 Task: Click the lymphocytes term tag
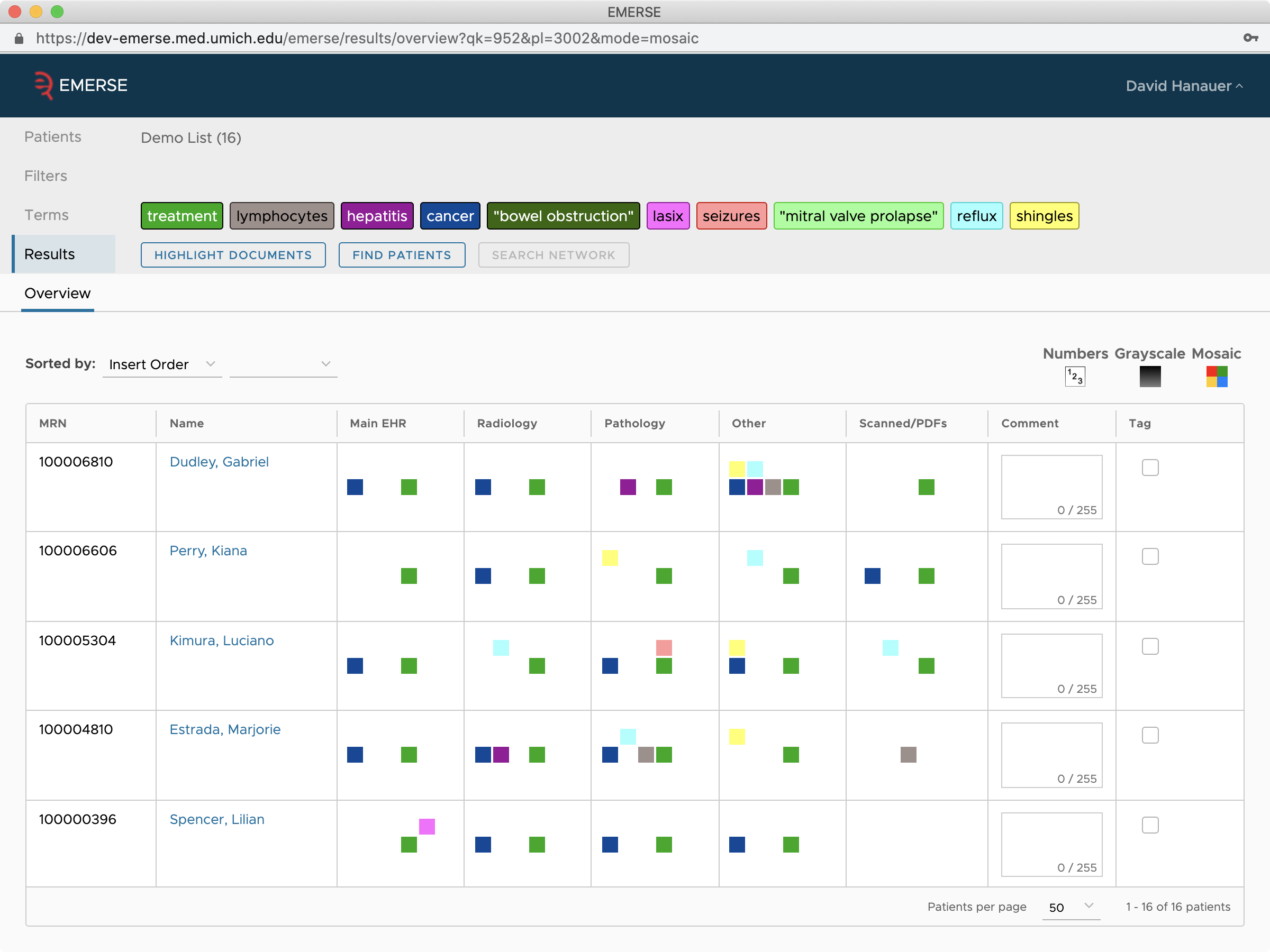[x=282, y=216]
